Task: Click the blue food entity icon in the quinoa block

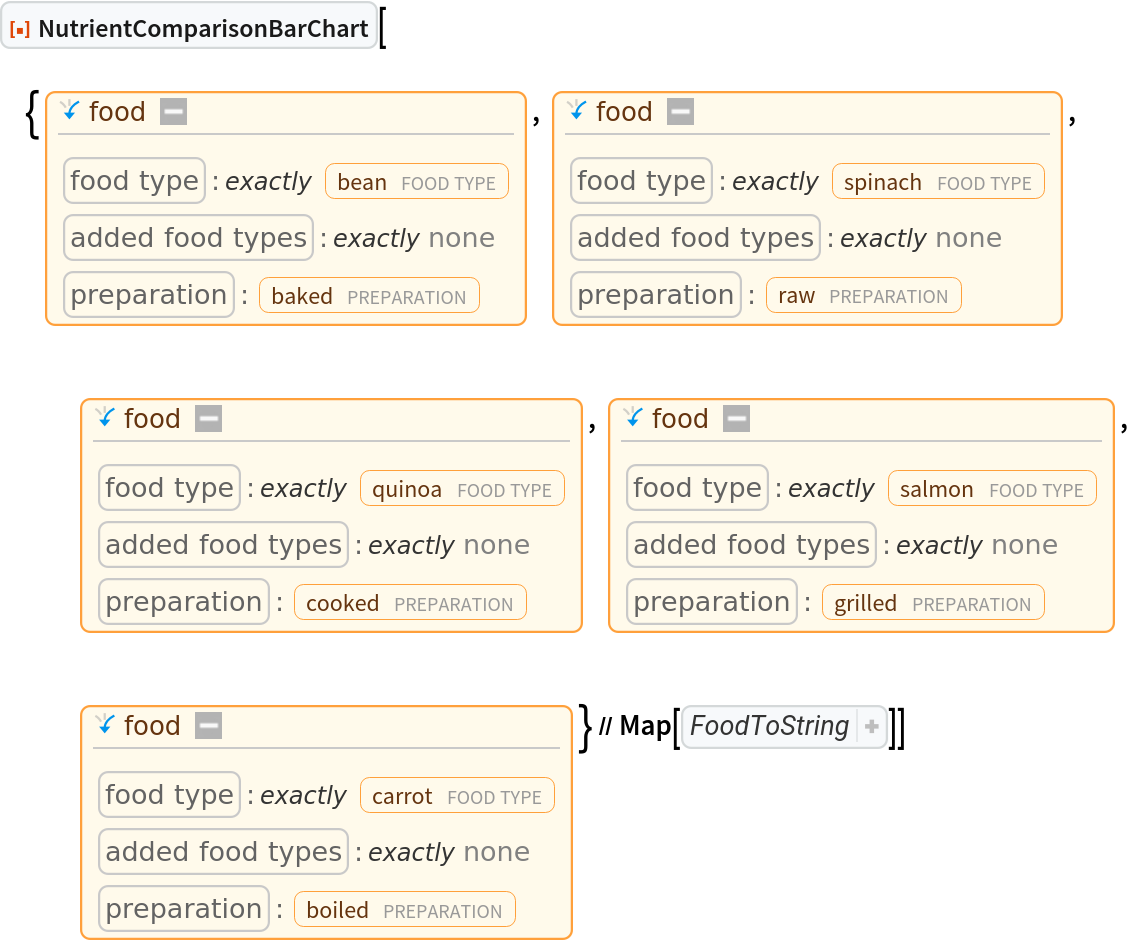Action: tap(104, 418)
